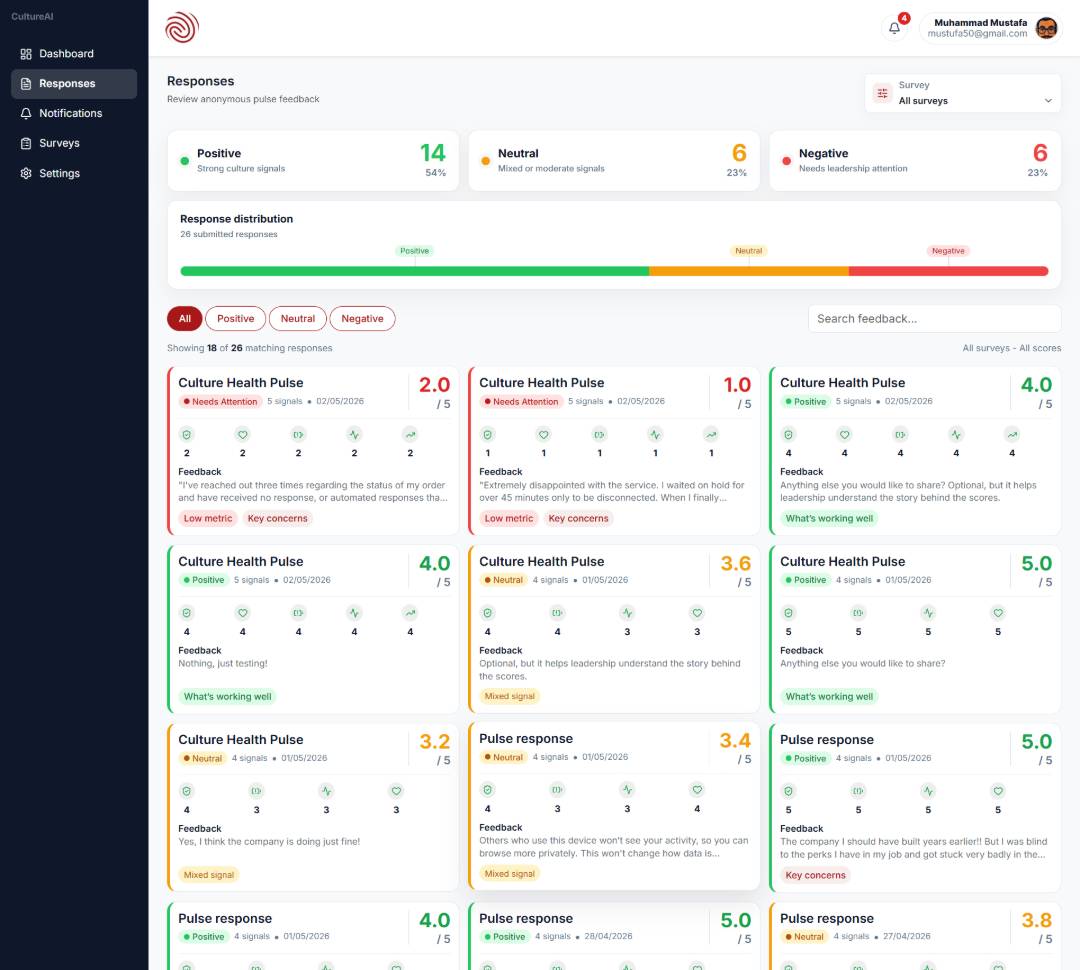Click Key concerns tag on 5.0 Pulse response card
This screenshot has width=1080, height=970.
816,875
